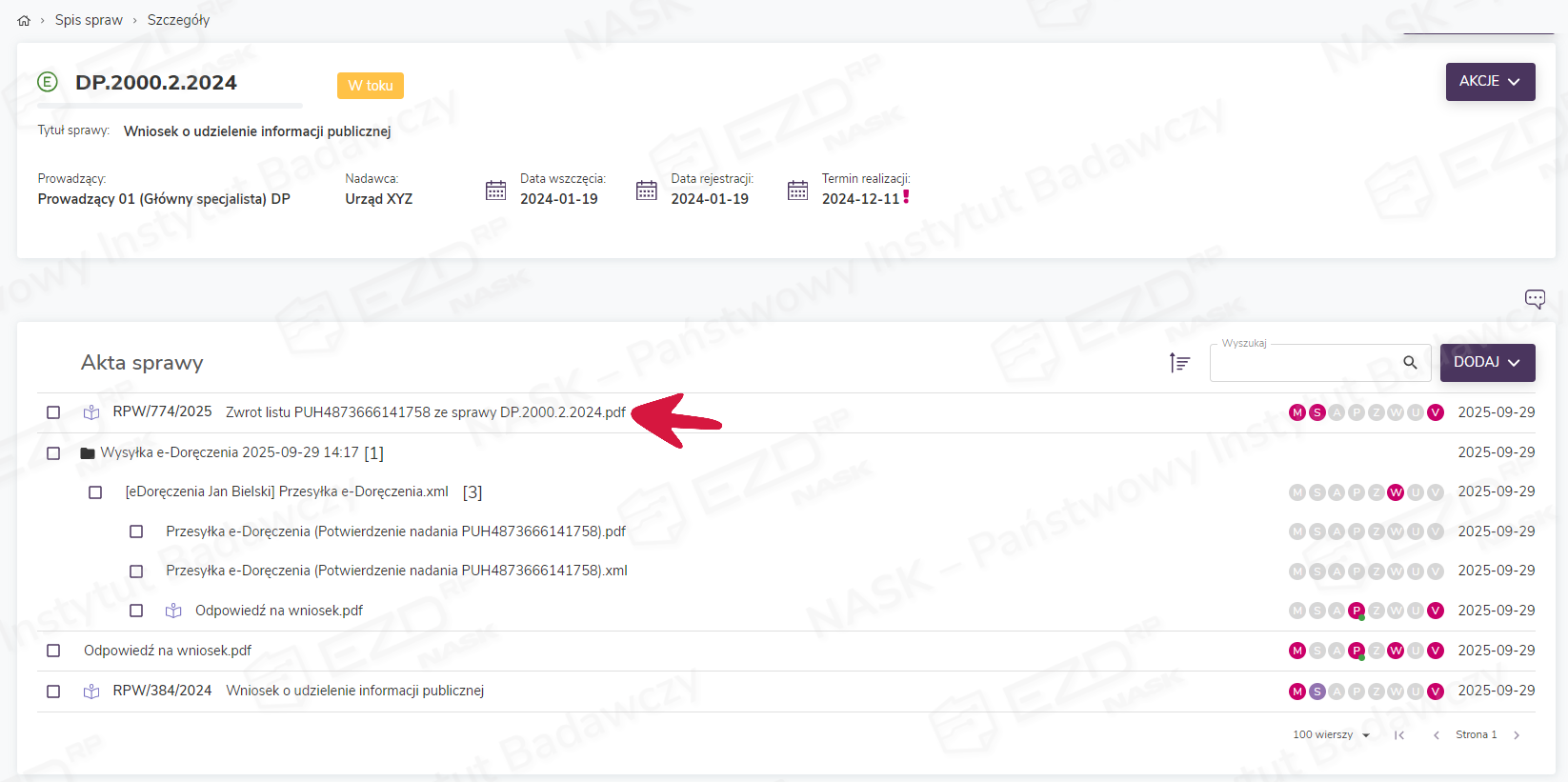Image resolution: width=1568 pixels, height=782 pixels.
Task: Click document icon beside RPW/774/2025
Action: coord(91,412)
